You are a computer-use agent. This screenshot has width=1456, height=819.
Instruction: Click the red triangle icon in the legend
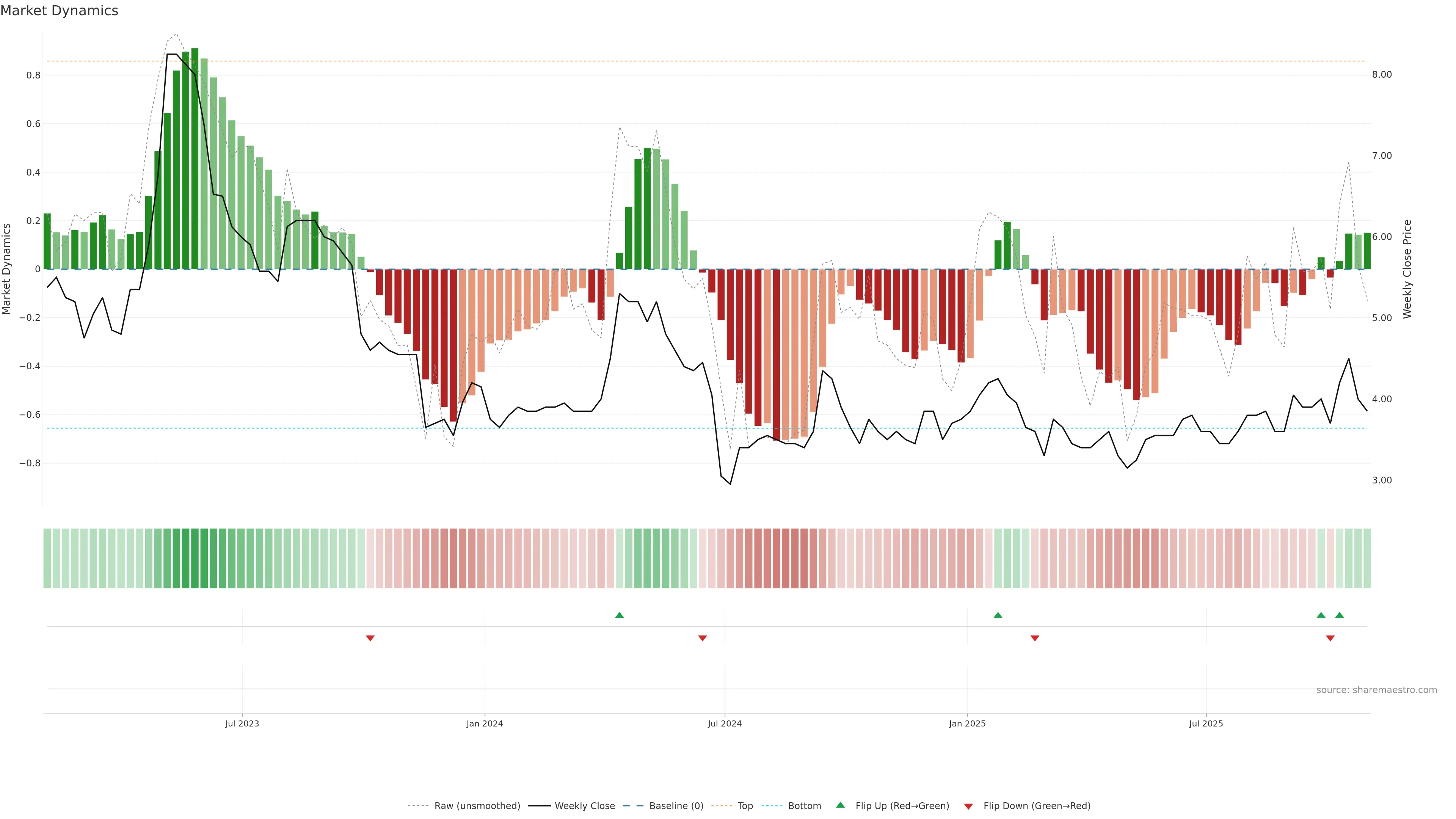(968, 806)
